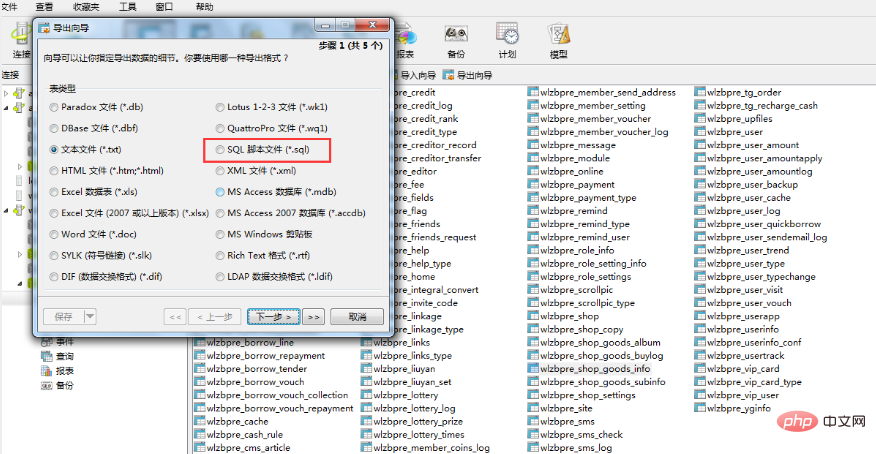Select HTML 文件 (*.htm;*.html) export format
Screen dimensions: 876x454
[x=54, y=171]
